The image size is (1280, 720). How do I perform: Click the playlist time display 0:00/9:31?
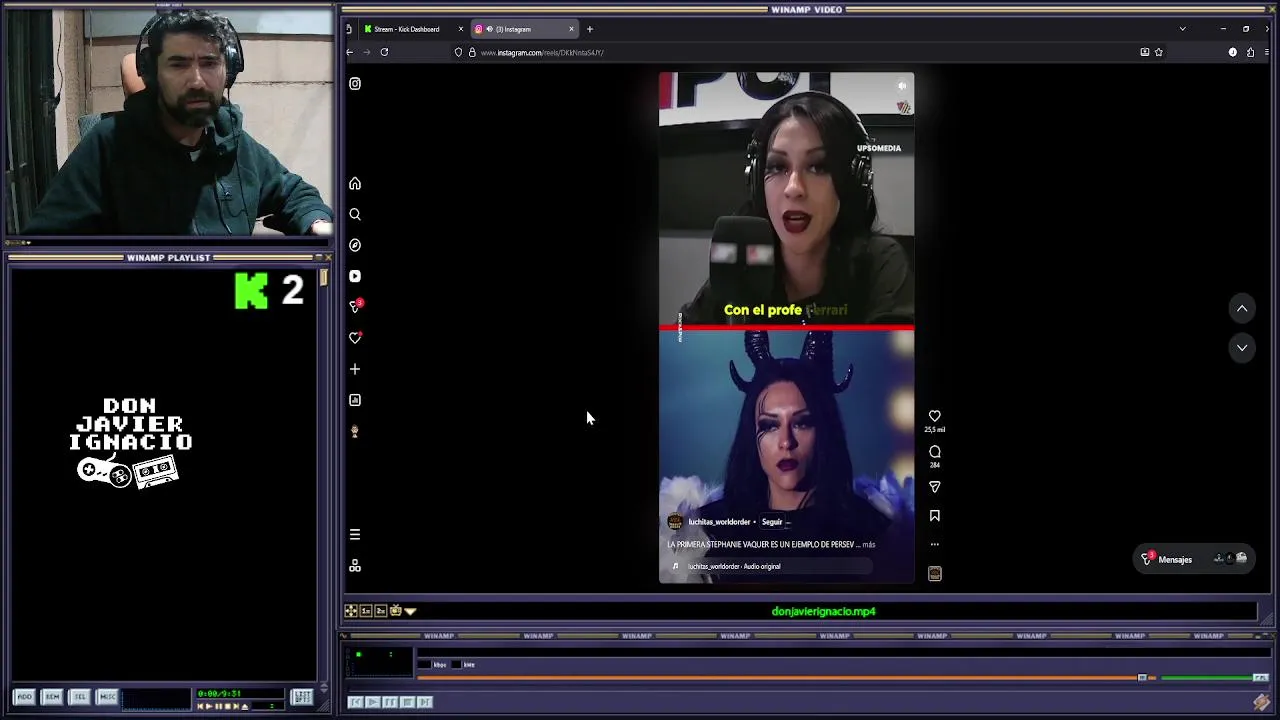click(219, 693)
